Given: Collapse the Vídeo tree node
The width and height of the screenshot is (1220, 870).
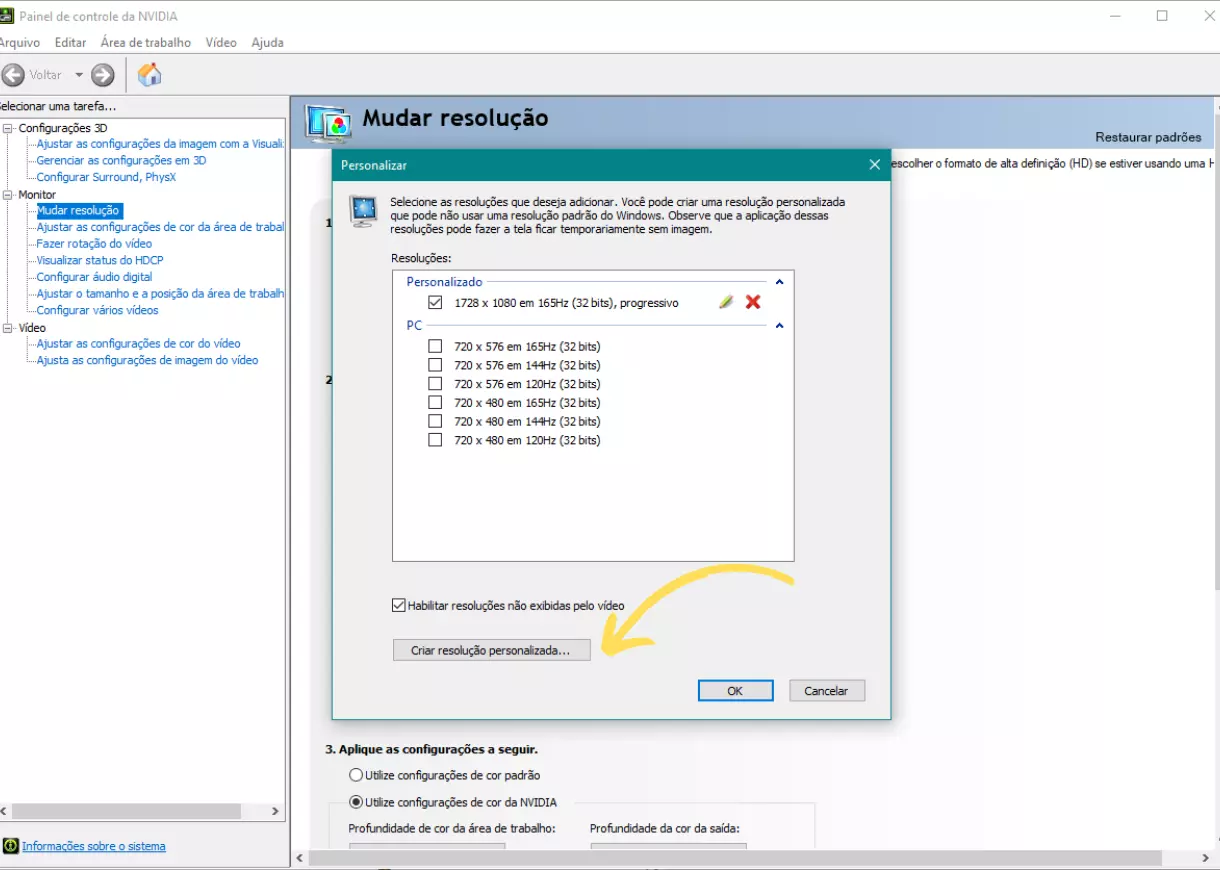Looking at the screenshot, I should click(x=9, y=328).
